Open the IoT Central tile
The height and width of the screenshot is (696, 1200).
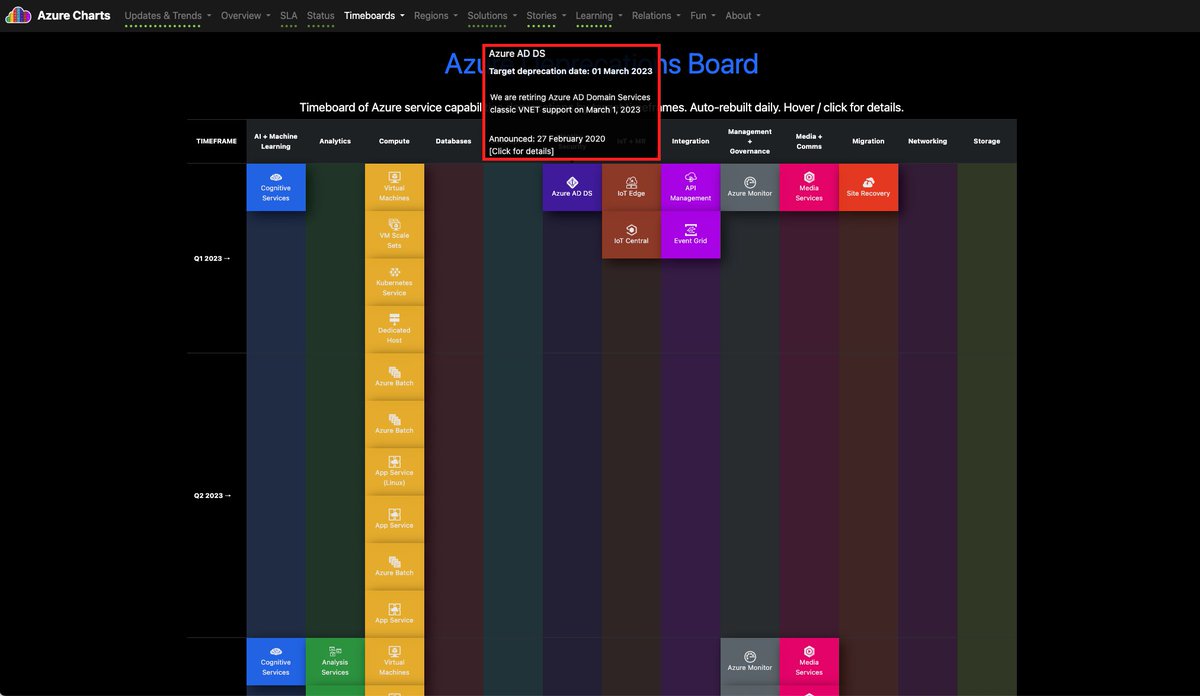[x=631, y=235]
